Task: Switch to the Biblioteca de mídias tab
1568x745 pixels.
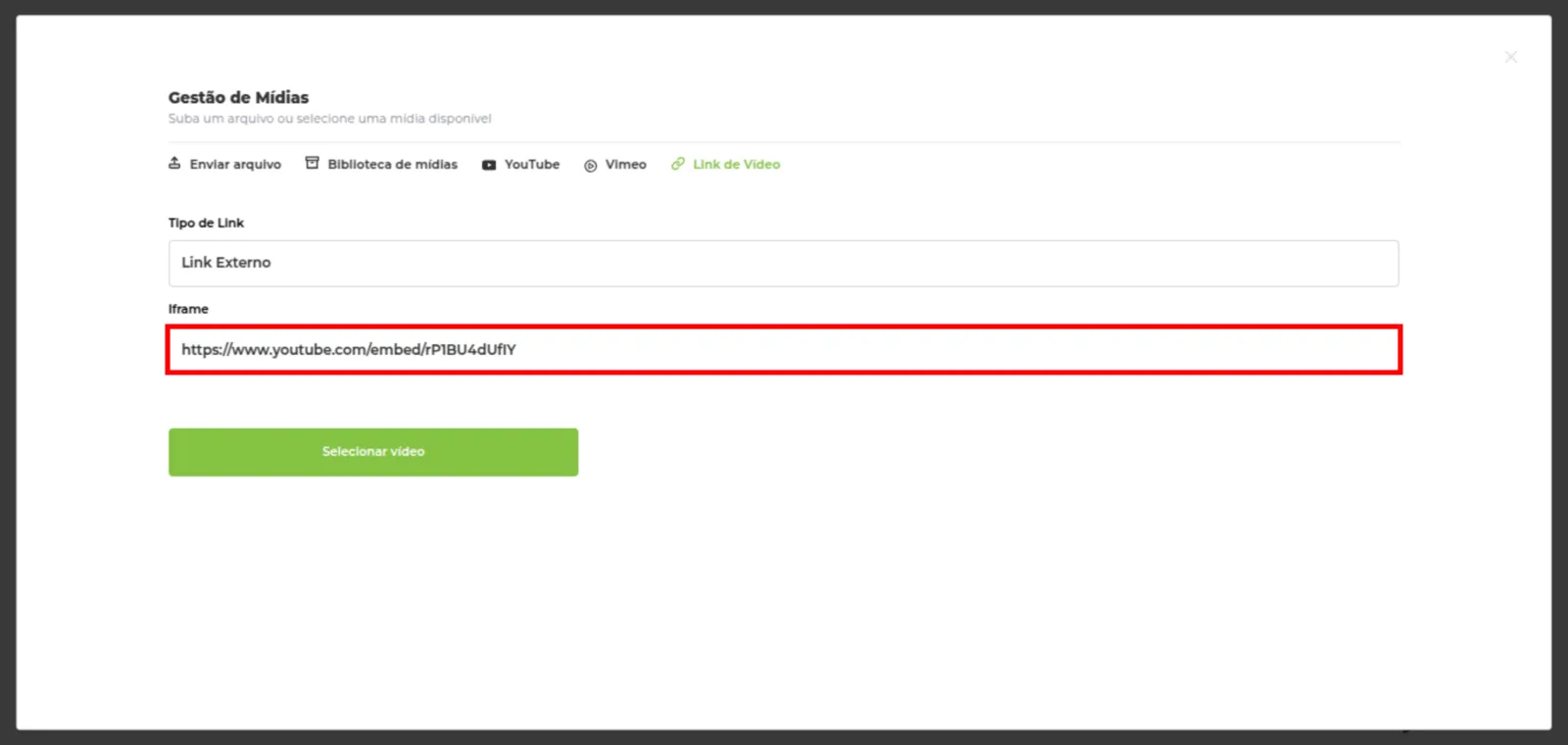Action: [392, 165]
